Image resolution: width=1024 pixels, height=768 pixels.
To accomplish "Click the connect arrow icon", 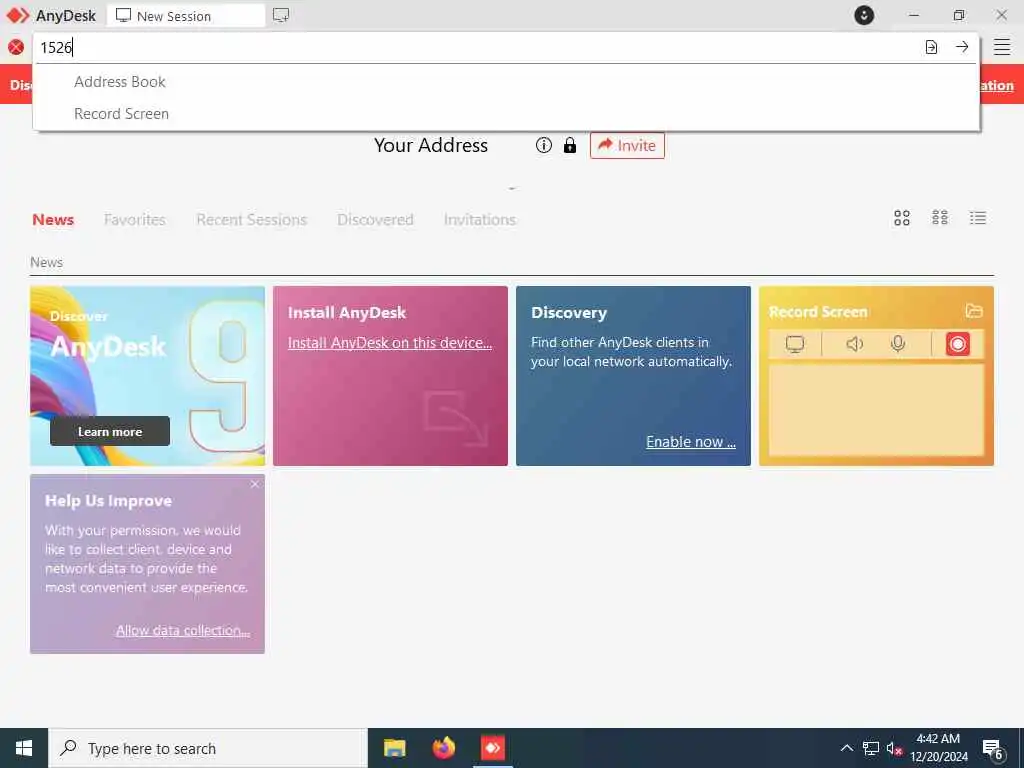I will click(x=962, y=47).
